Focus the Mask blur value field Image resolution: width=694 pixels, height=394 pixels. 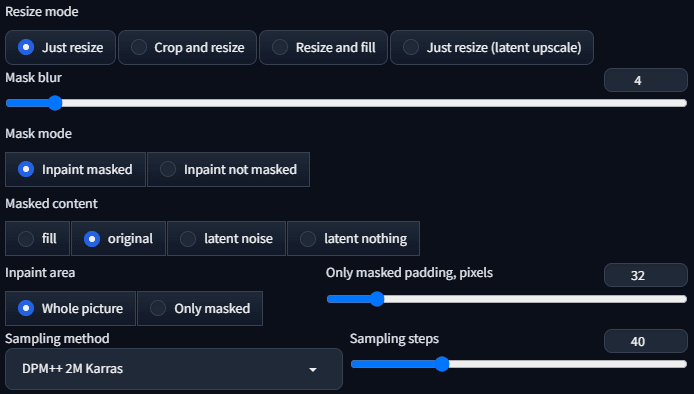pos(646,81)
